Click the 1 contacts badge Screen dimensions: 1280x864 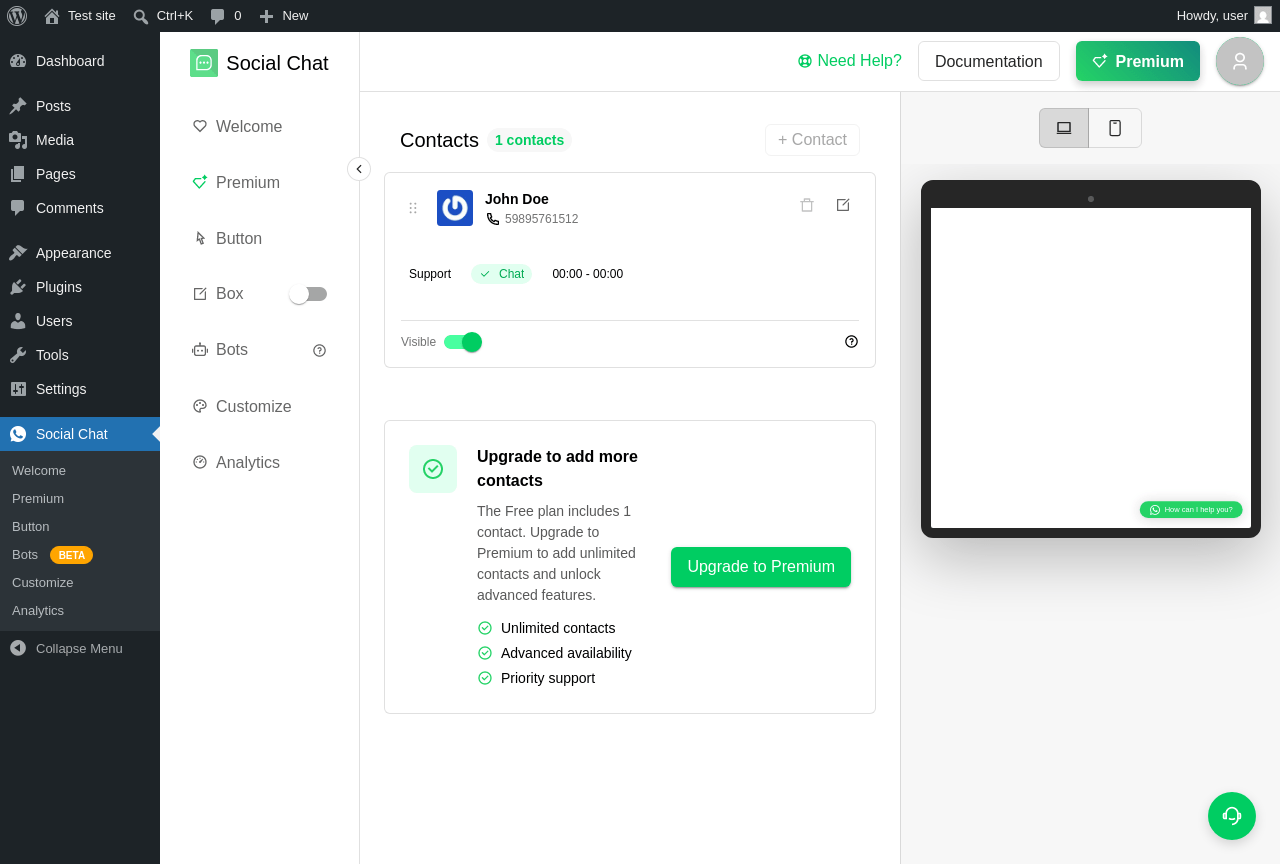(x=530, y=140)
